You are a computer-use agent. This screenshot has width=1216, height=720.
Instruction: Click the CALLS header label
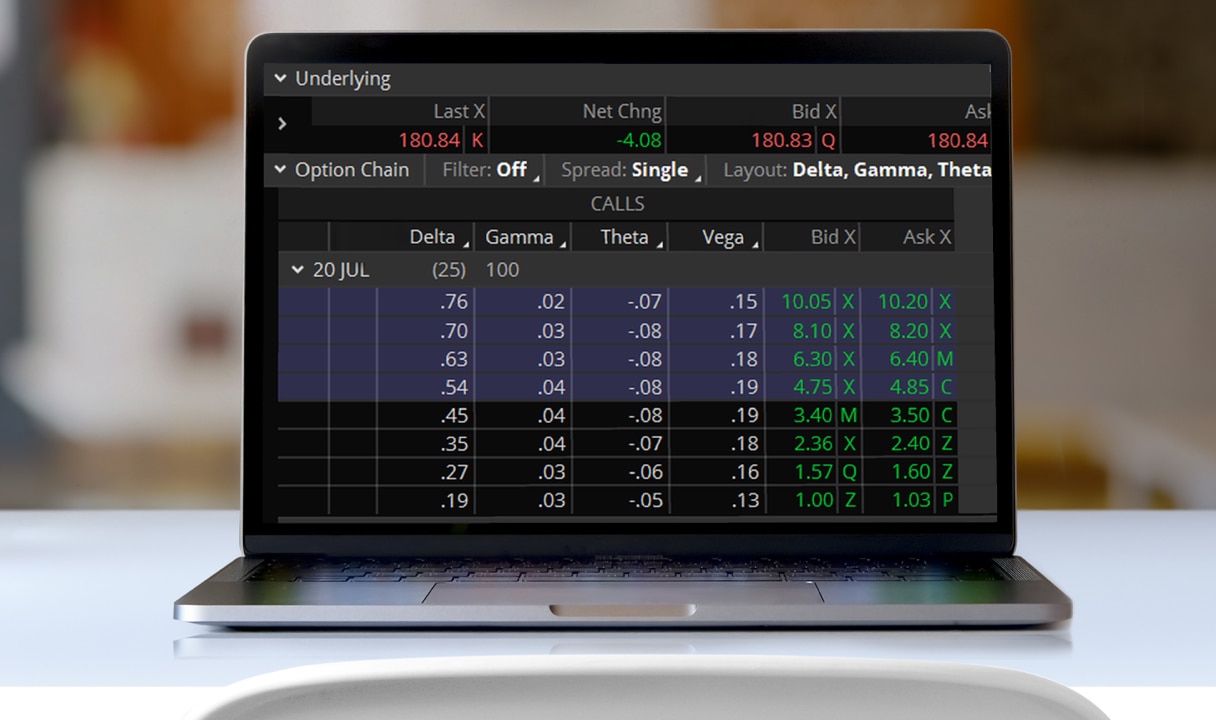(617, 204)
